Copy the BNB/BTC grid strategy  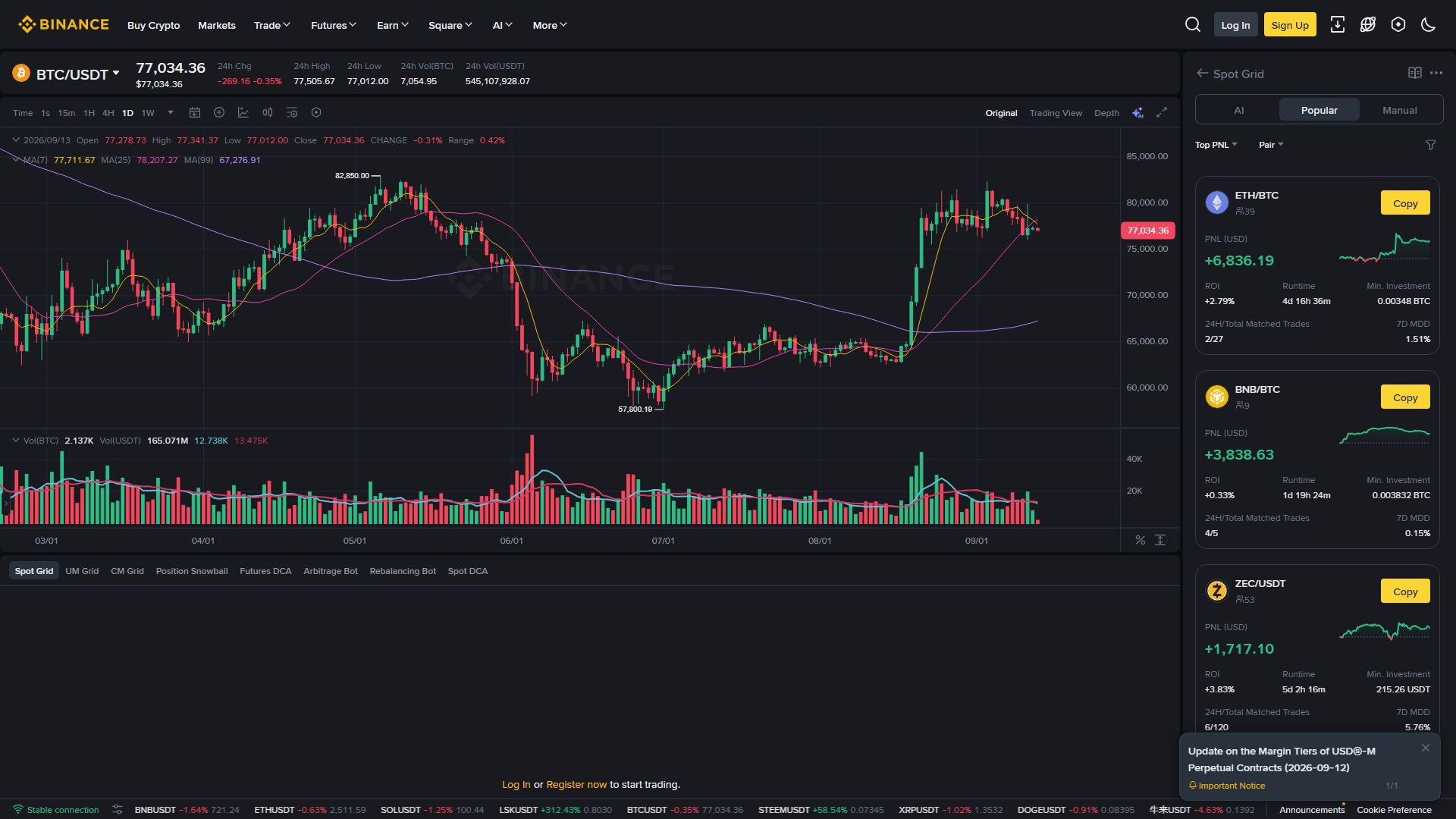click(1405, 397)
